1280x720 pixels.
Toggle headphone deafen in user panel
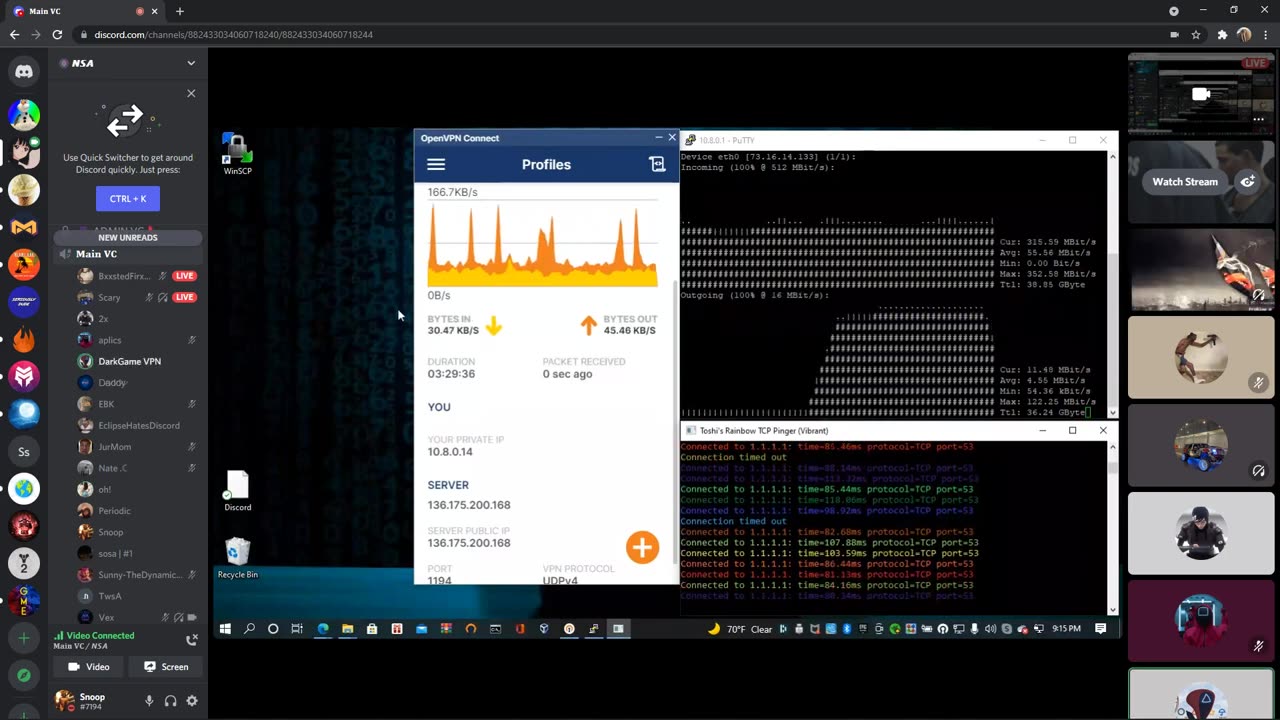pyautogui.click(x=171, y=701)
